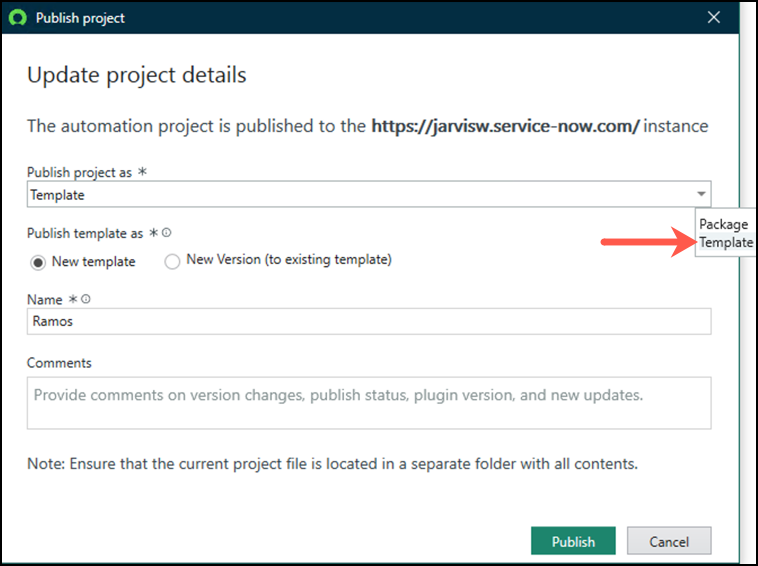
Task: Click the Publish button
Action: pyautogui.click(x=573, y=541)
